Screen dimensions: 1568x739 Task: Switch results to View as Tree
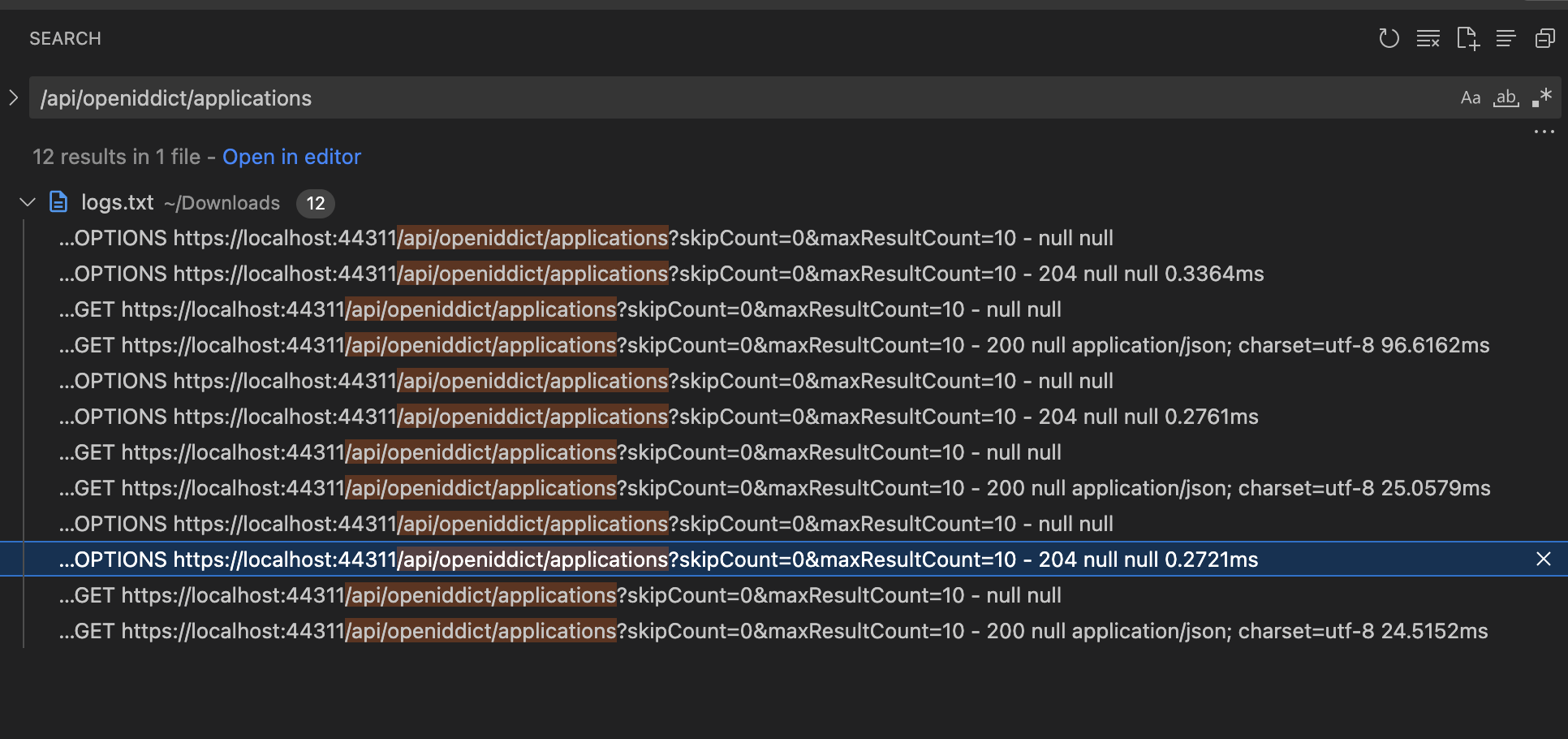click(x=1506, y=38)
